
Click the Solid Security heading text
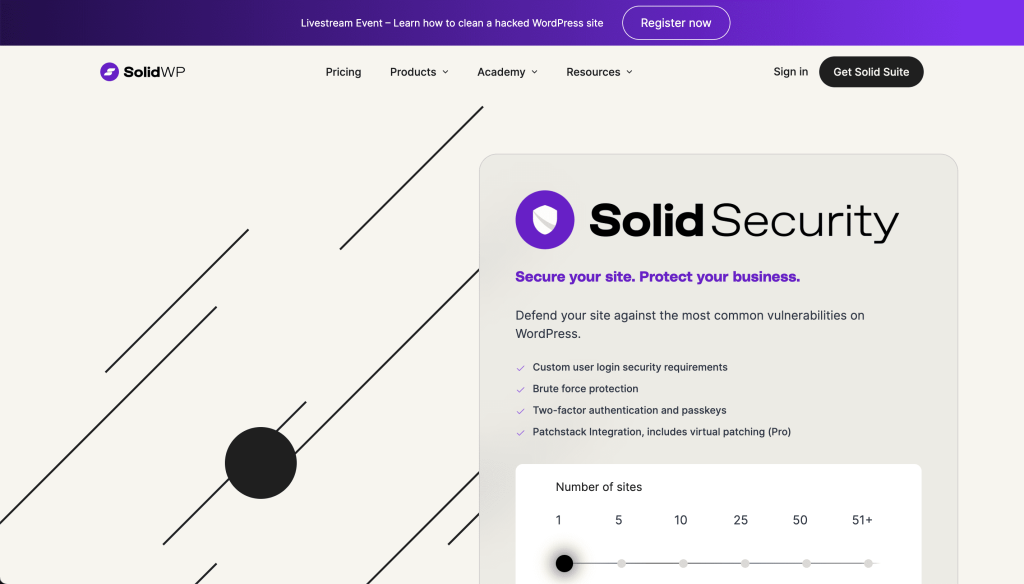click(x=743, y=221)
